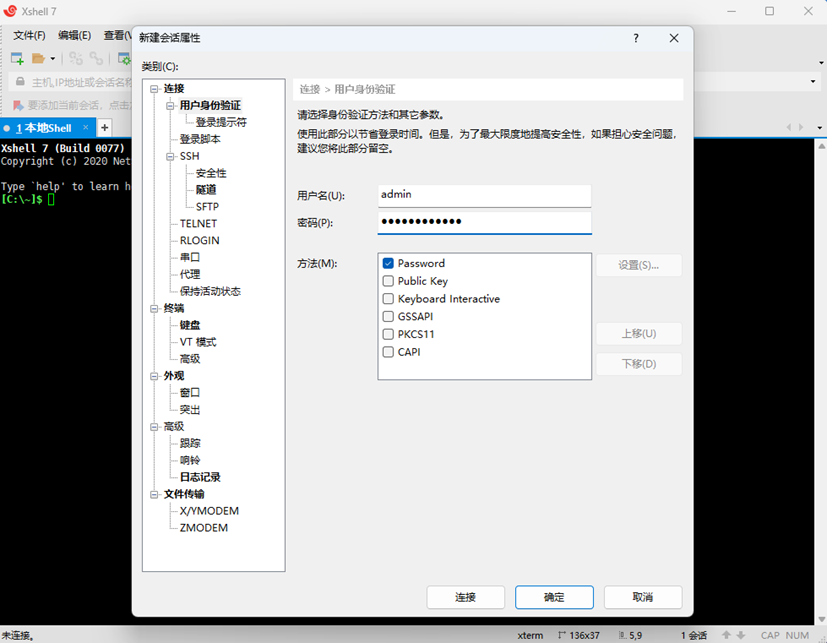
Task: Click the tab scroll left arrow
Action: coord(789,127)
